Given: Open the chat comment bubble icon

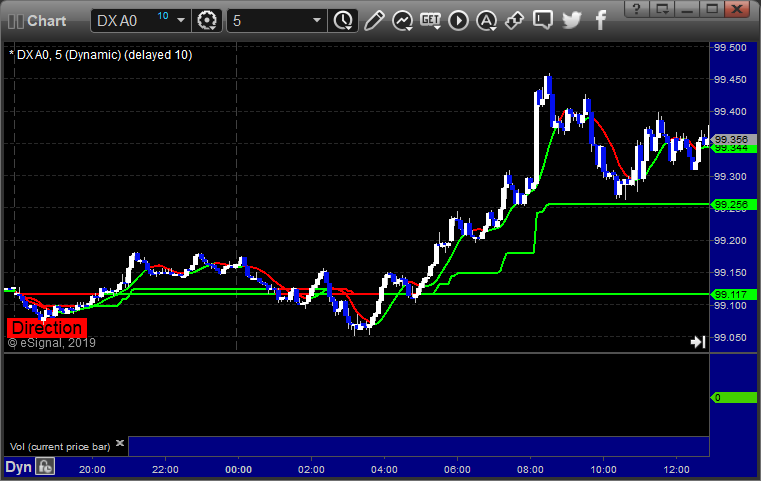Looking at the screenshot, I should 543,20.
